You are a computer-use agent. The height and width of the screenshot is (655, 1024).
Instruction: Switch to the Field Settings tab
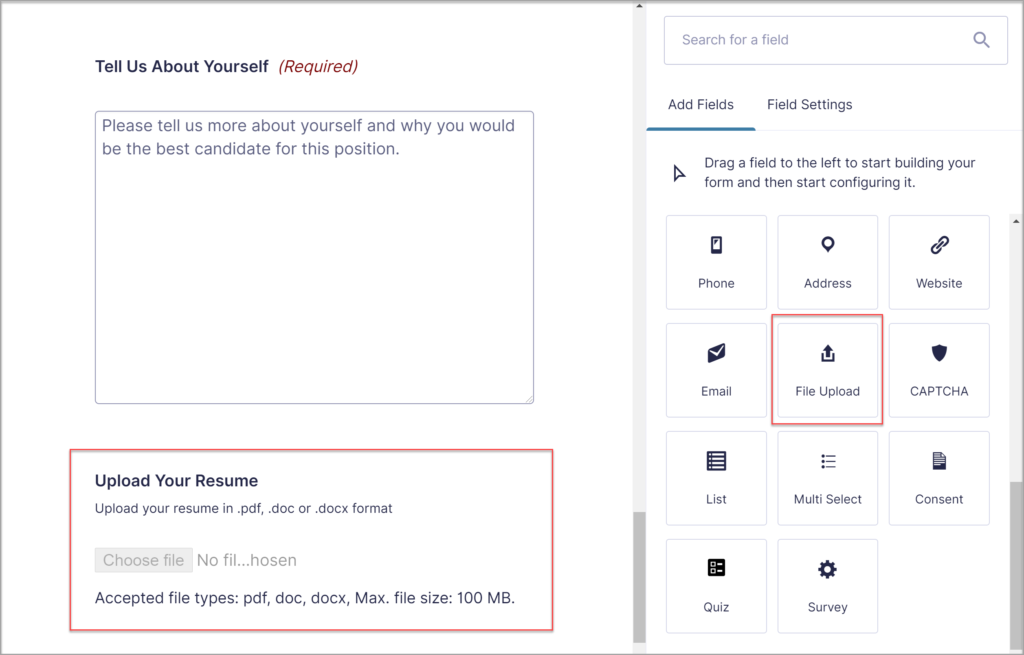pyautogui.click(x=809, y=104)
